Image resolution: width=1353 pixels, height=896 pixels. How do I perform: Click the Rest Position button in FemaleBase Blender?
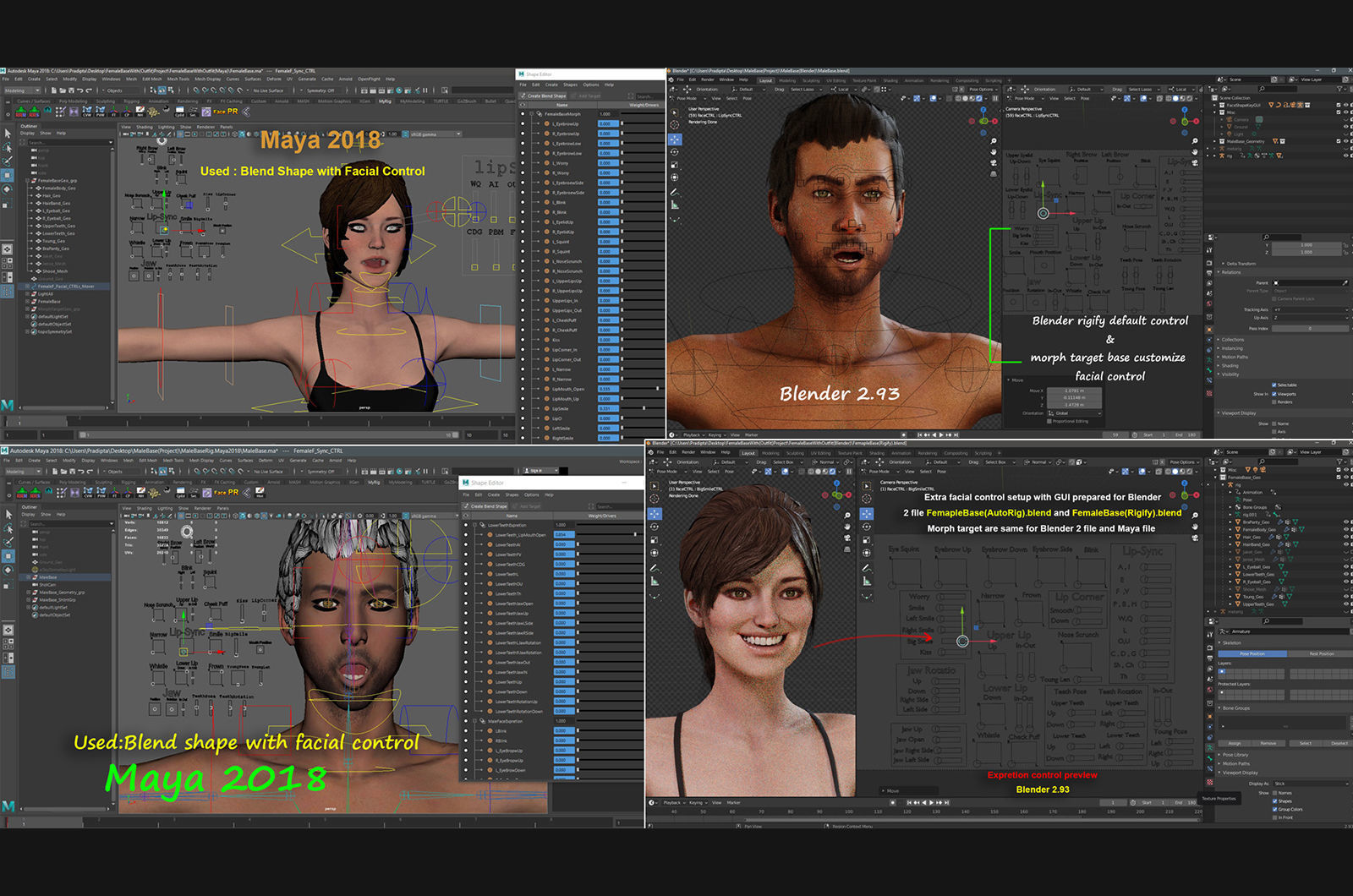pos(1321,653)
